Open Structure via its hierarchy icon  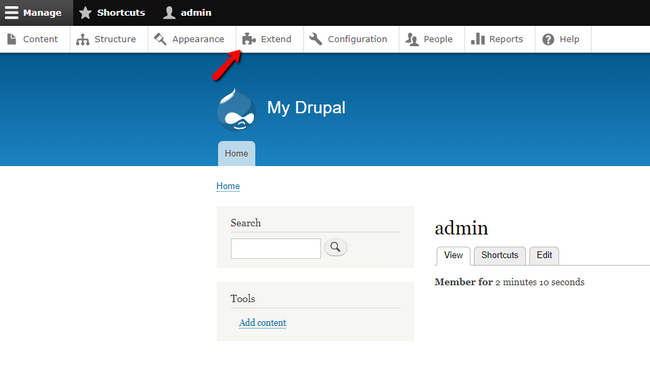tap(82, 39)
